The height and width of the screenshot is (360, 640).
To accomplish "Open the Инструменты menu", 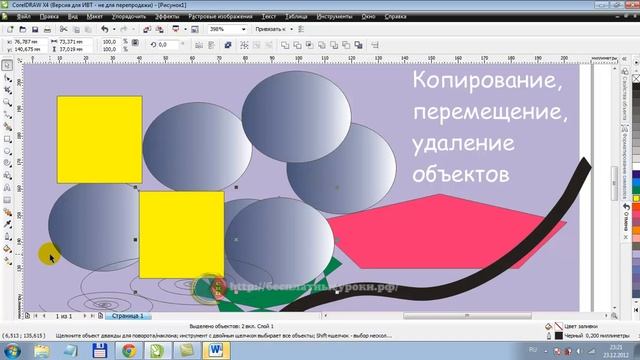I will pos(334,17).
